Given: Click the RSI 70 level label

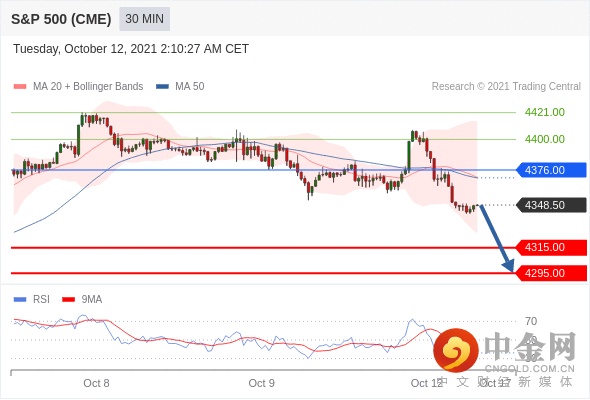Looking at the screenshot, I should pos(531,321).
